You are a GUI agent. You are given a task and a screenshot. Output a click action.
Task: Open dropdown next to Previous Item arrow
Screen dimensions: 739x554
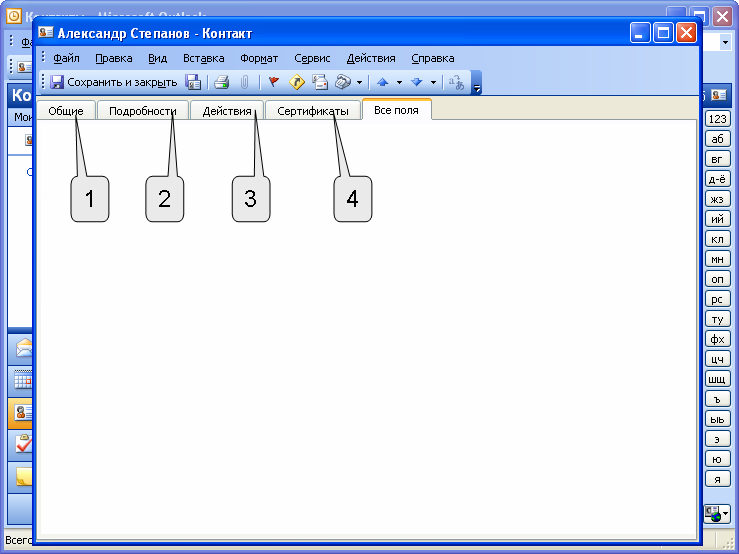399,83
